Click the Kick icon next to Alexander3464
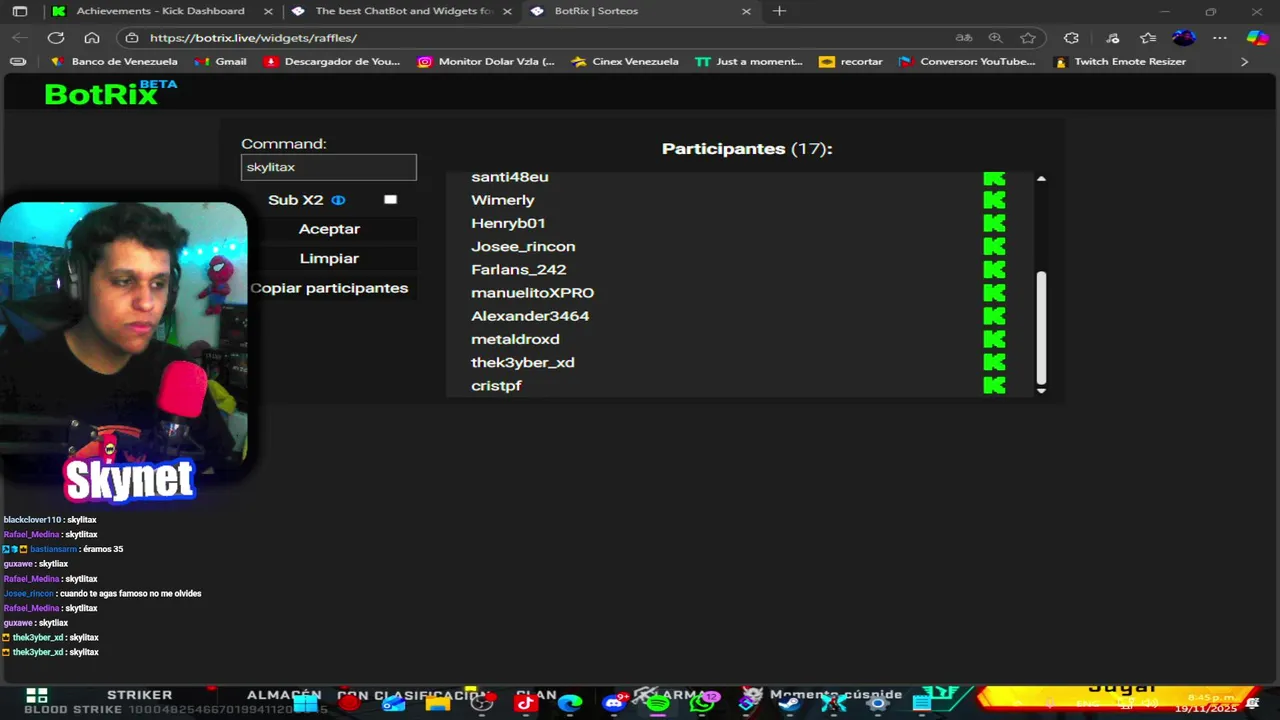 pos(994,316)
